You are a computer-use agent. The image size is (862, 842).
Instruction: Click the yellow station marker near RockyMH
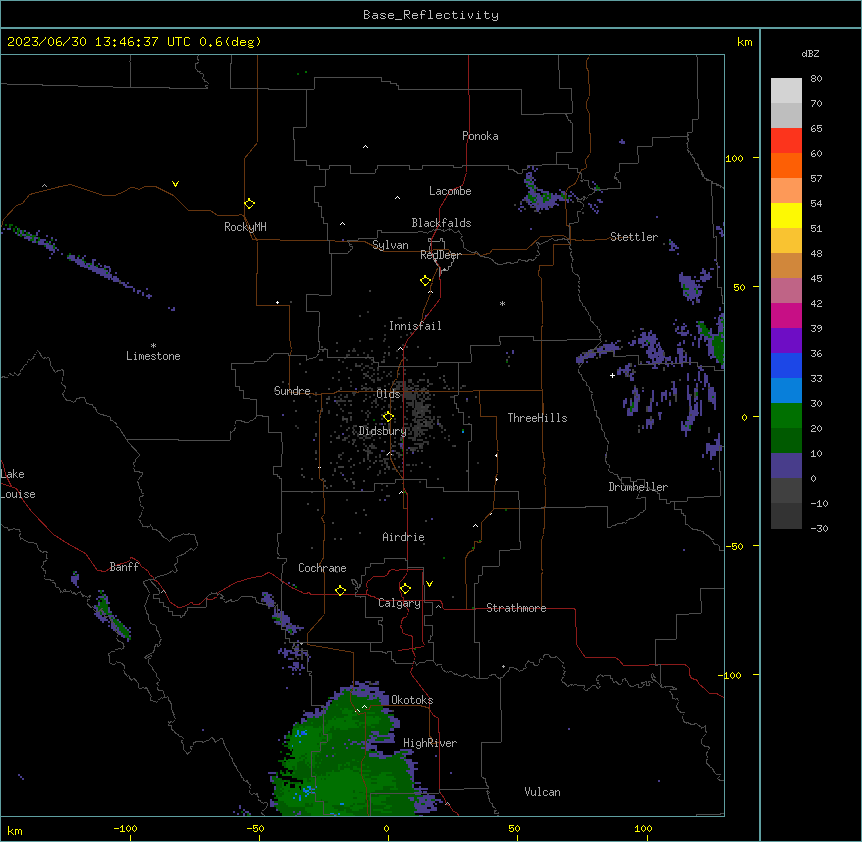point(249,204)
